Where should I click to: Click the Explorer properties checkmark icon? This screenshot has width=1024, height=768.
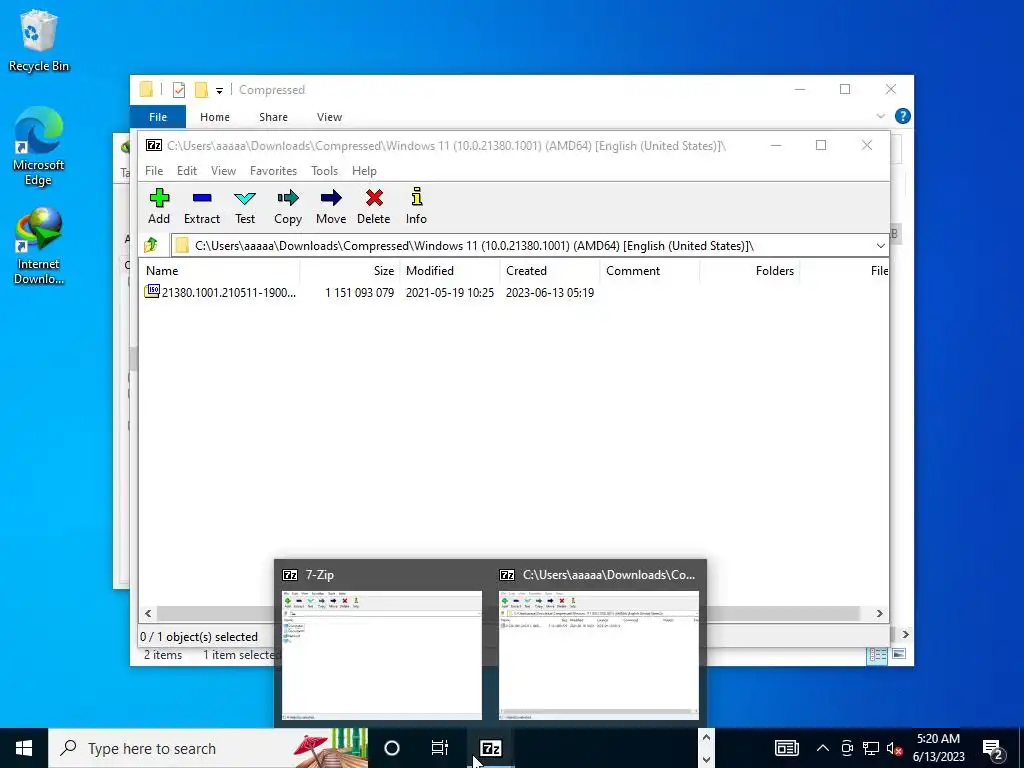(x=178, y=90)
